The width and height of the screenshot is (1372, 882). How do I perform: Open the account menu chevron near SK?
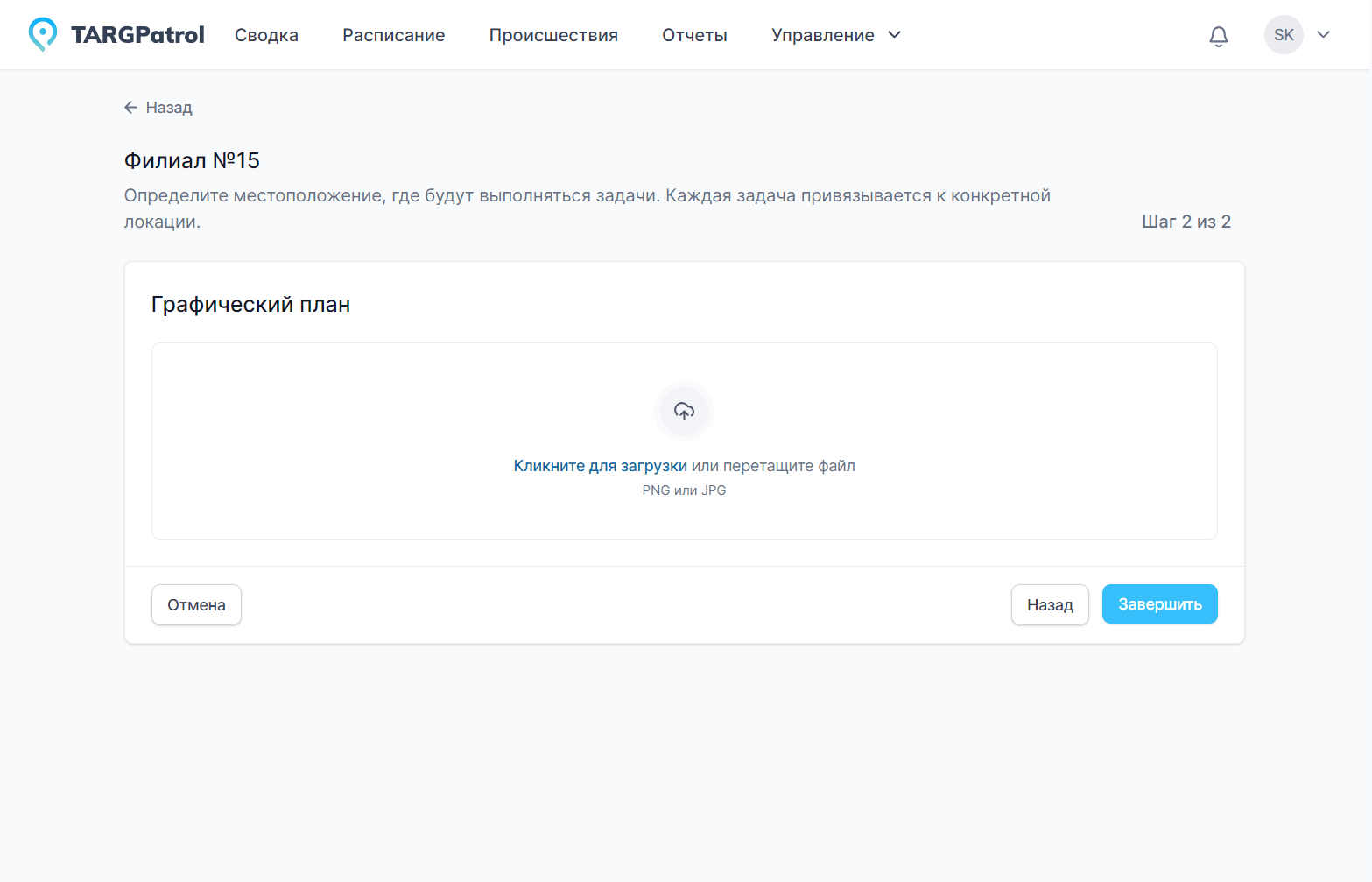(1323, 35)
